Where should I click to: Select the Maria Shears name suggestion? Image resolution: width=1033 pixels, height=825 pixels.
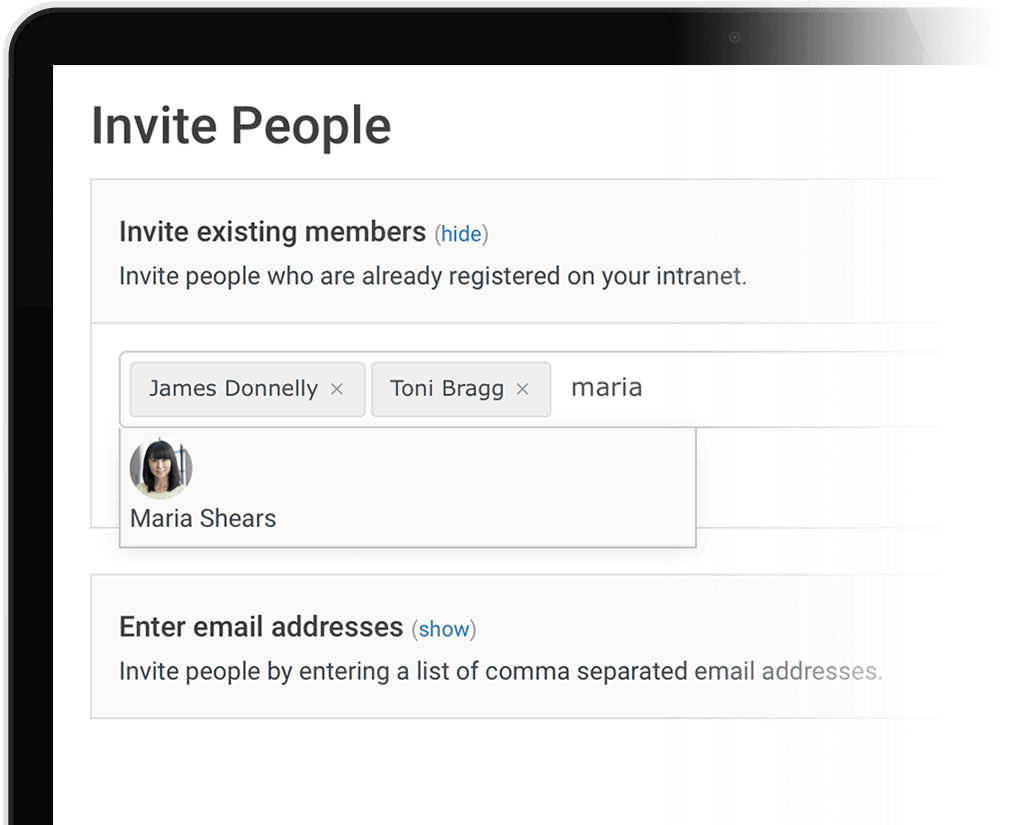point(203,519)
